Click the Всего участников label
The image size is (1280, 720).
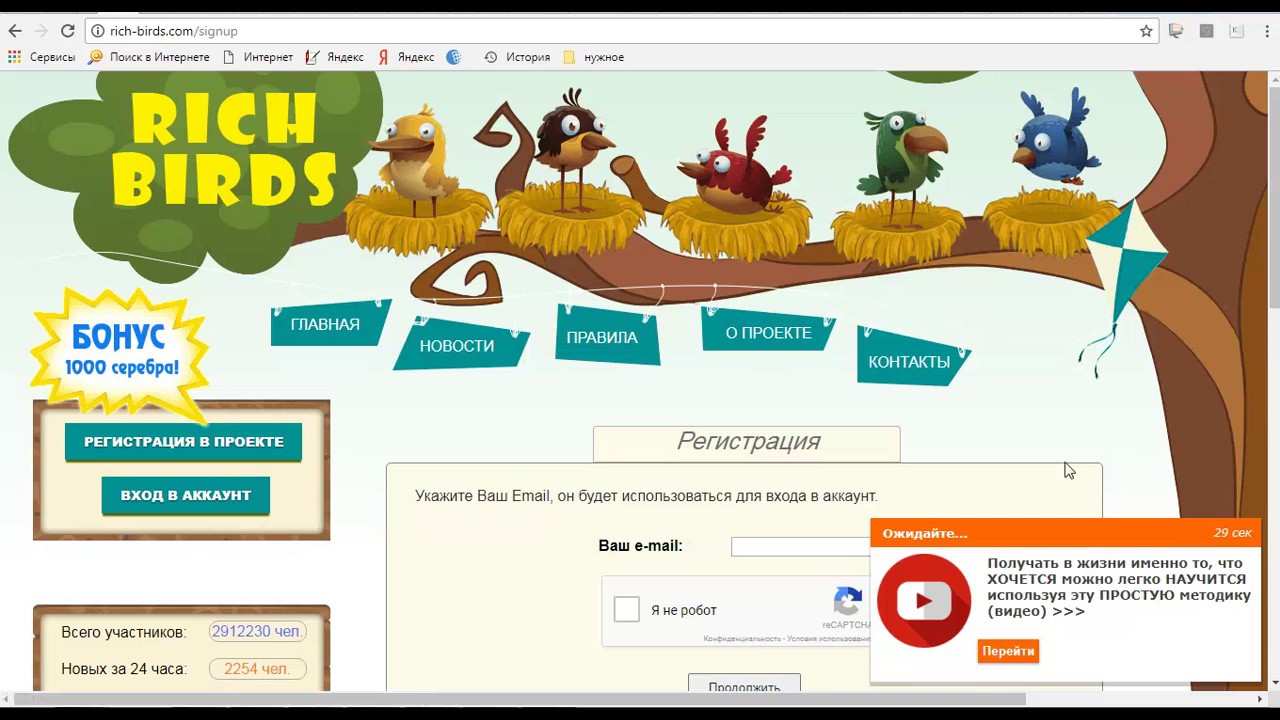tap(123, 632)
